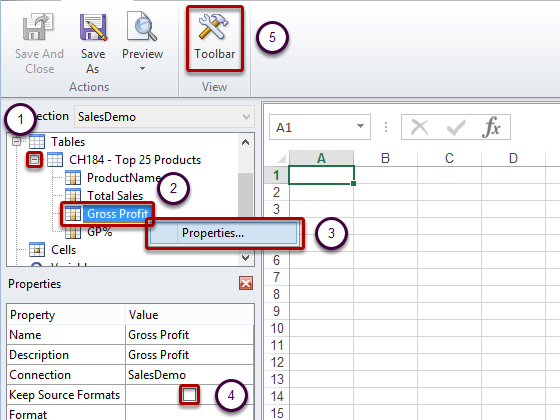Image resolution: width=560 pixels, height=420 pixels.
Task: Click the Save And Close icon
Action: click(38, 26)
